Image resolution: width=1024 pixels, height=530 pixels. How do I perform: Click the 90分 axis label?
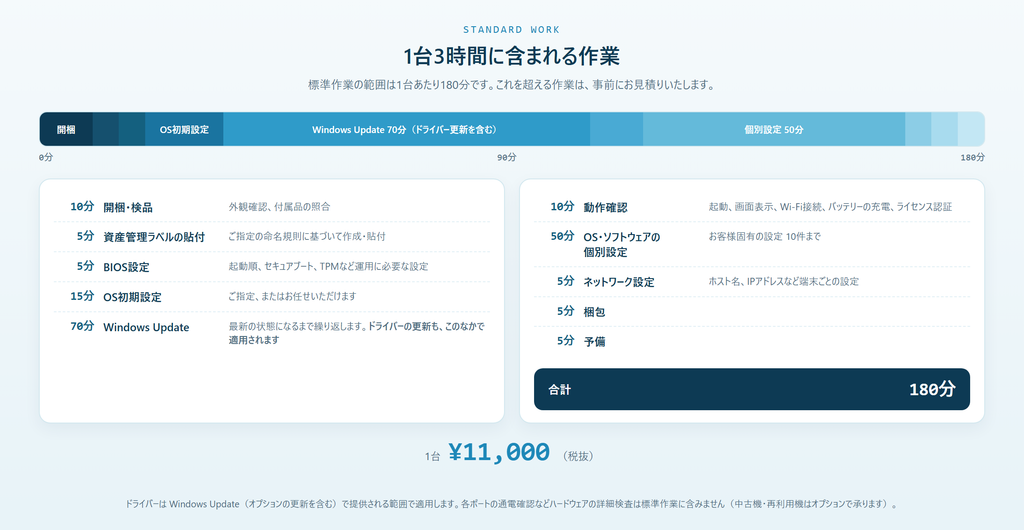point(507,157)
